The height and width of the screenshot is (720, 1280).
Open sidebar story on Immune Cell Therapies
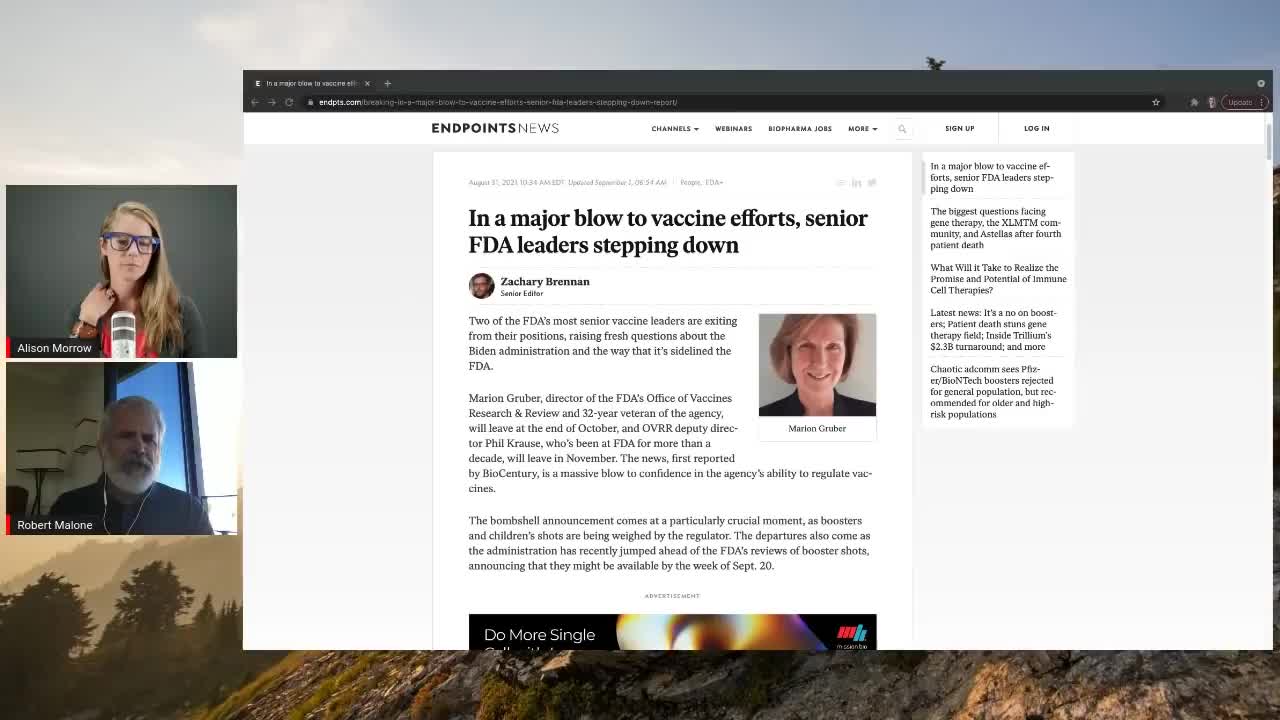[x=998, y=279]
